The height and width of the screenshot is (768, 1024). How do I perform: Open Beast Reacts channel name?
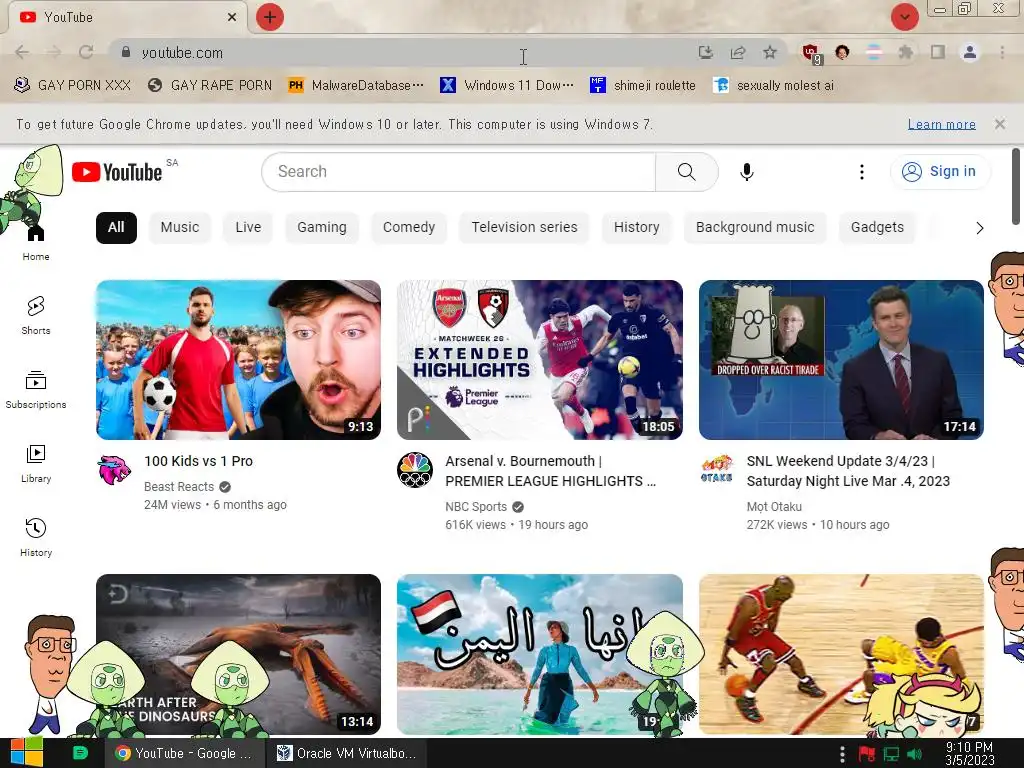click(x=179, y=487)
